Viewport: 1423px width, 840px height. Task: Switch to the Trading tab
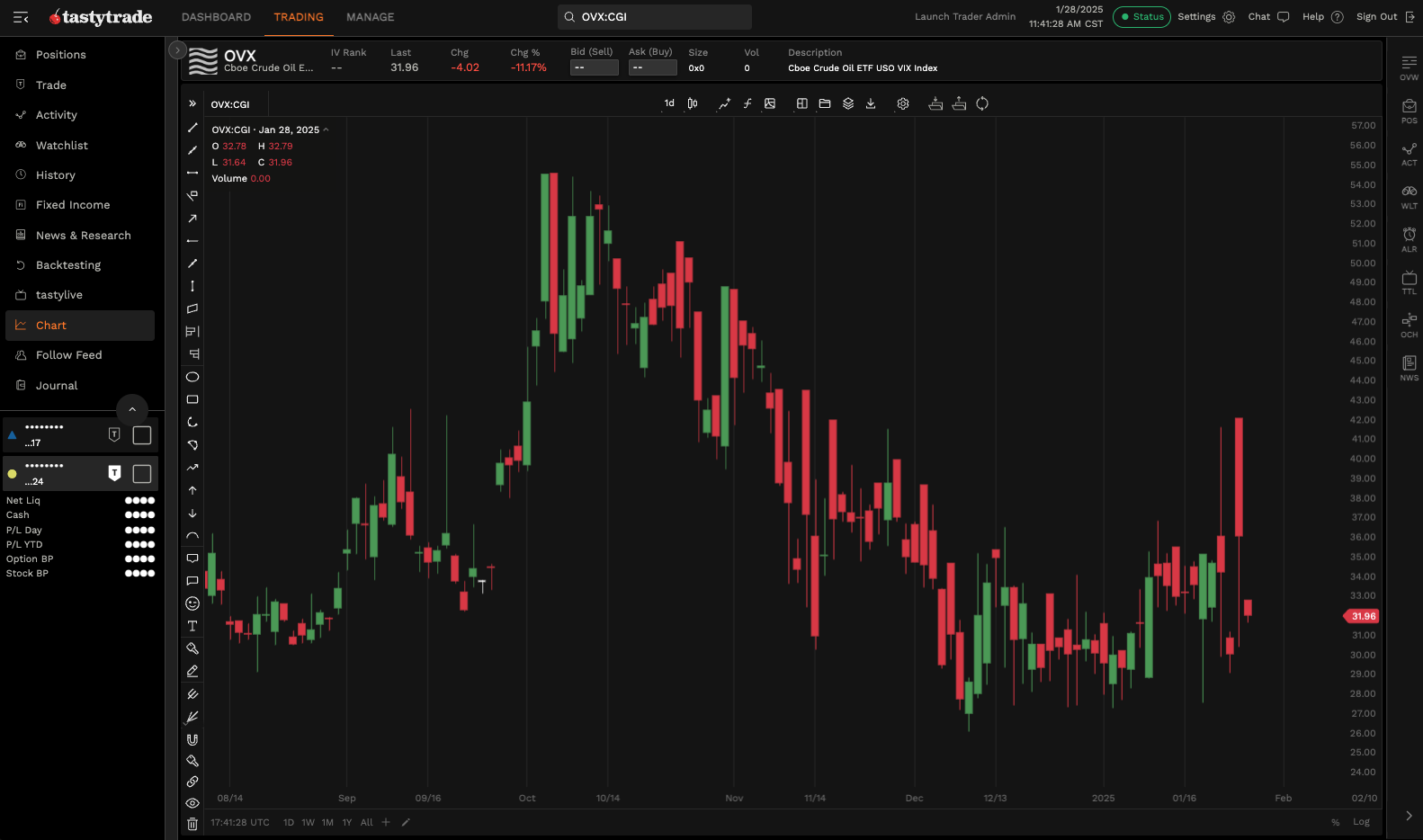[x=299, y=17]
